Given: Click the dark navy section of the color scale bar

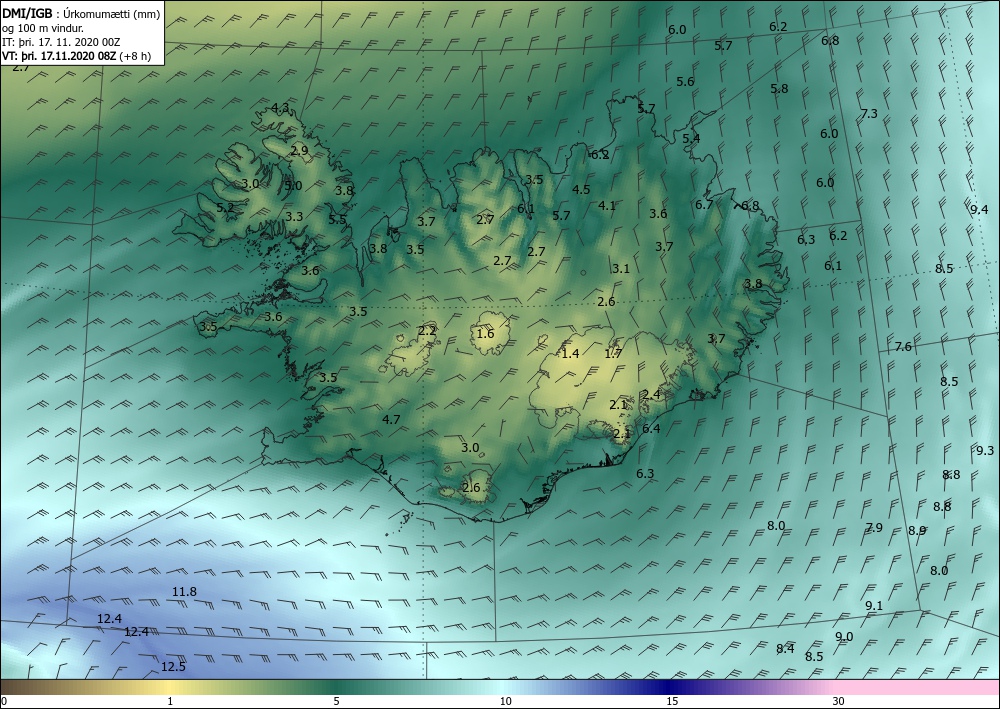Looking at the screenshot, I should 670,687.
